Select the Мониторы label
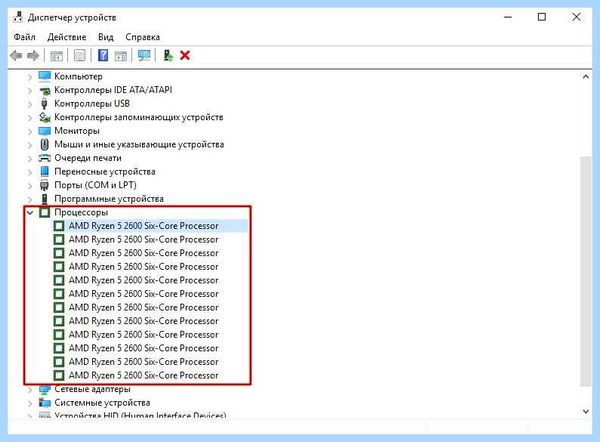 coord(77,131)
